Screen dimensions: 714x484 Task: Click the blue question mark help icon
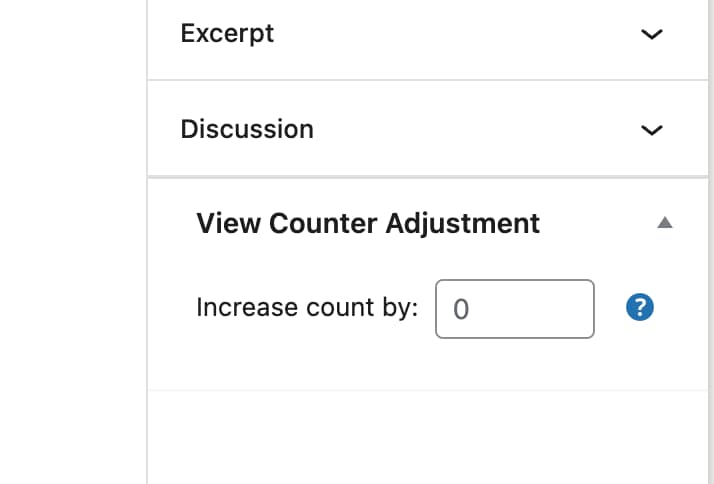(x=639, y=308)
